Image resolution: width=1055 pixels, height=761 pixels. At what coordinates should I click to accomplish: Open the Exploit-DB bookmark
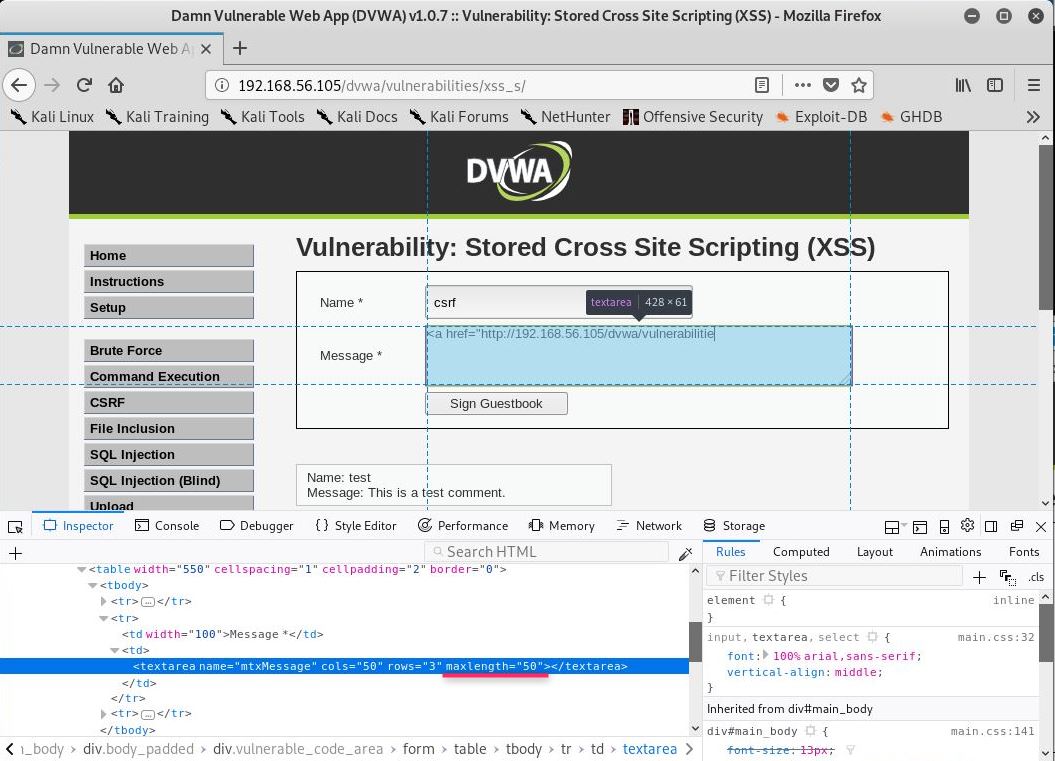822,117
